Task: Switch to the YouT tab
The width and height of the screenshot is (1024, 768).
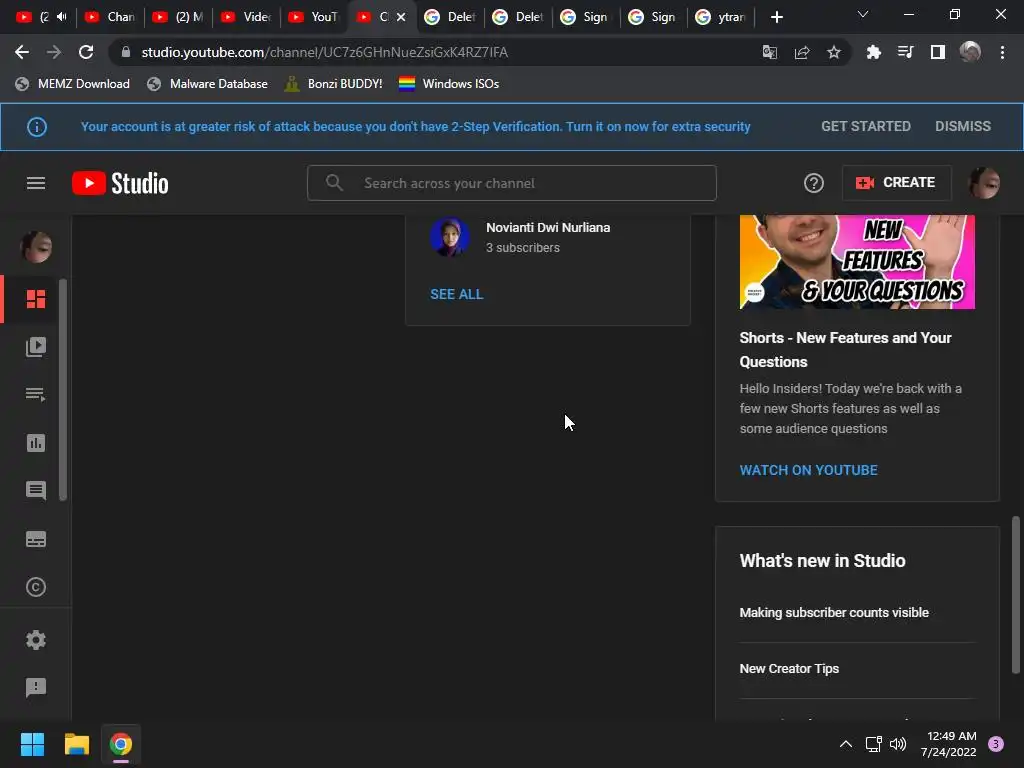Action: pyautogui.click(x=314, y=17)
